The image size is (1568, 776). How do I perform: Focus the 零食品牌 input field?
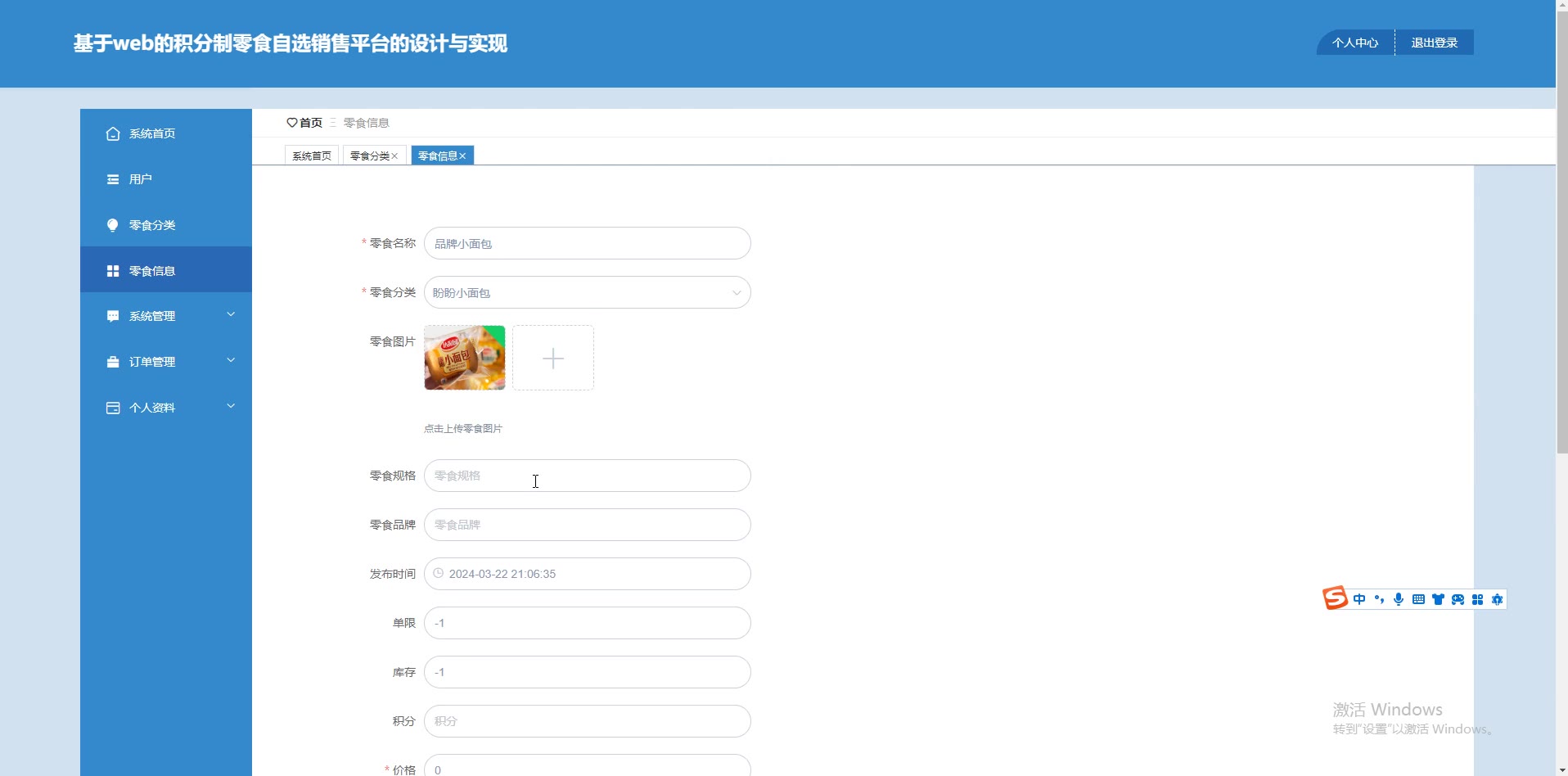pos(588,525)
